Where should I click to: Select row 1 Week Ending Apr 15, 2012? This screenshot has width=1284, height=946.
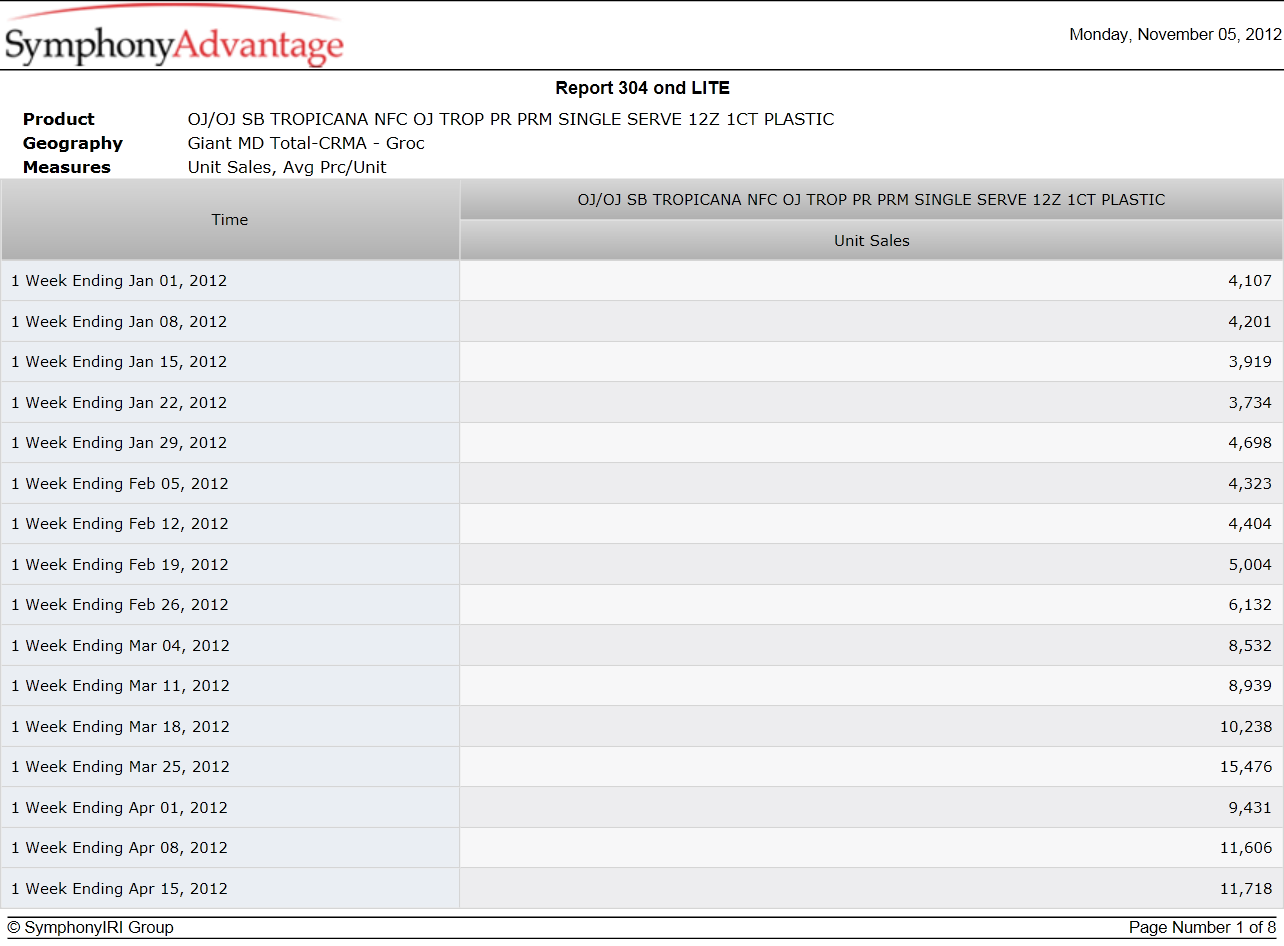[642, 888]
